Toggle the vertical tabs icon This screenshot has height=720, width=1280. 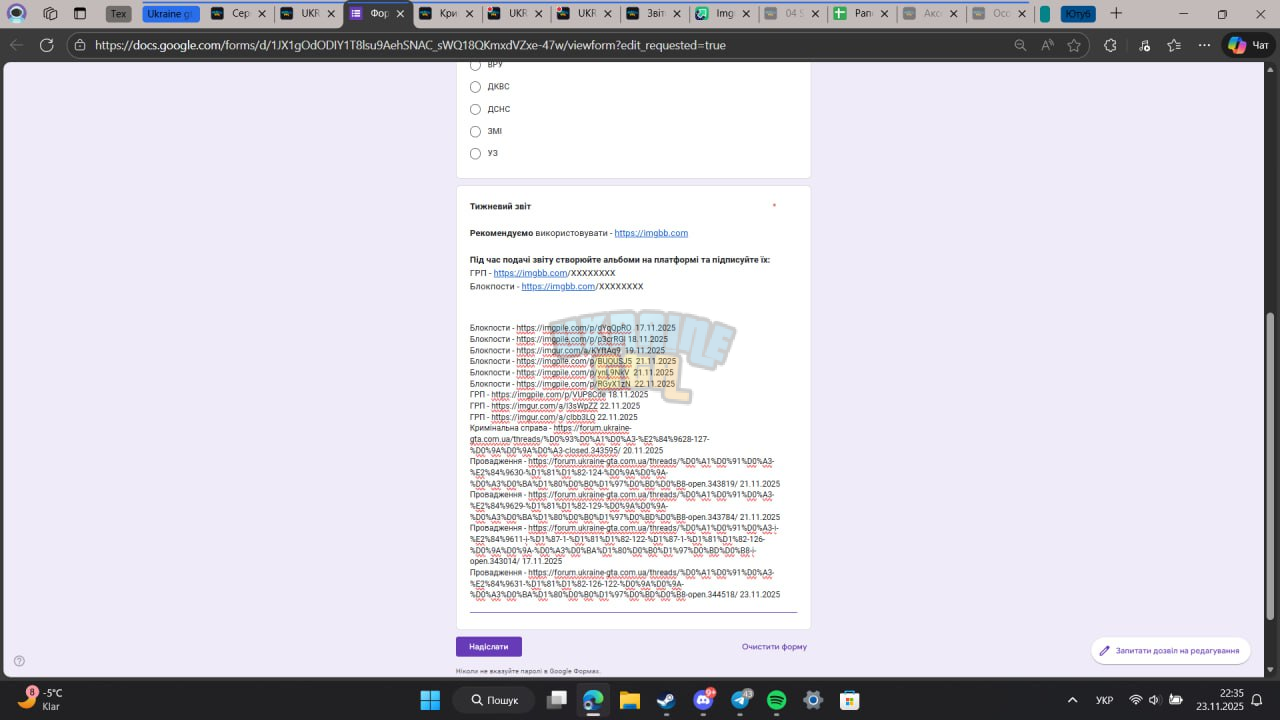[x=80, y=14]
